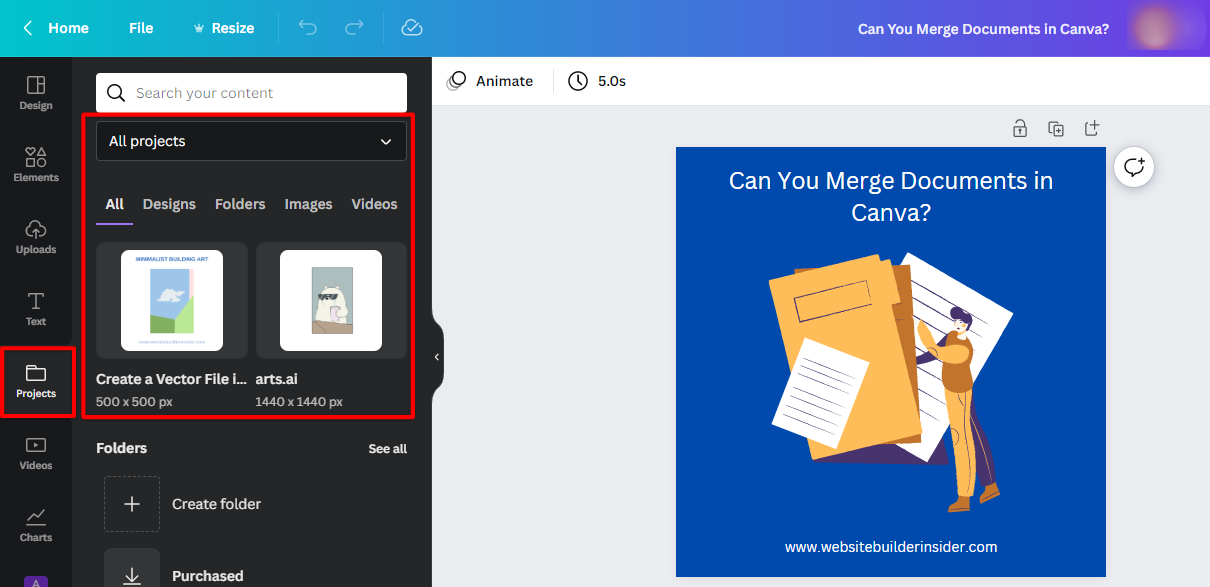Click the cloud save status icon
This screenshot has width=1210, height=587.
pos(412,28)
